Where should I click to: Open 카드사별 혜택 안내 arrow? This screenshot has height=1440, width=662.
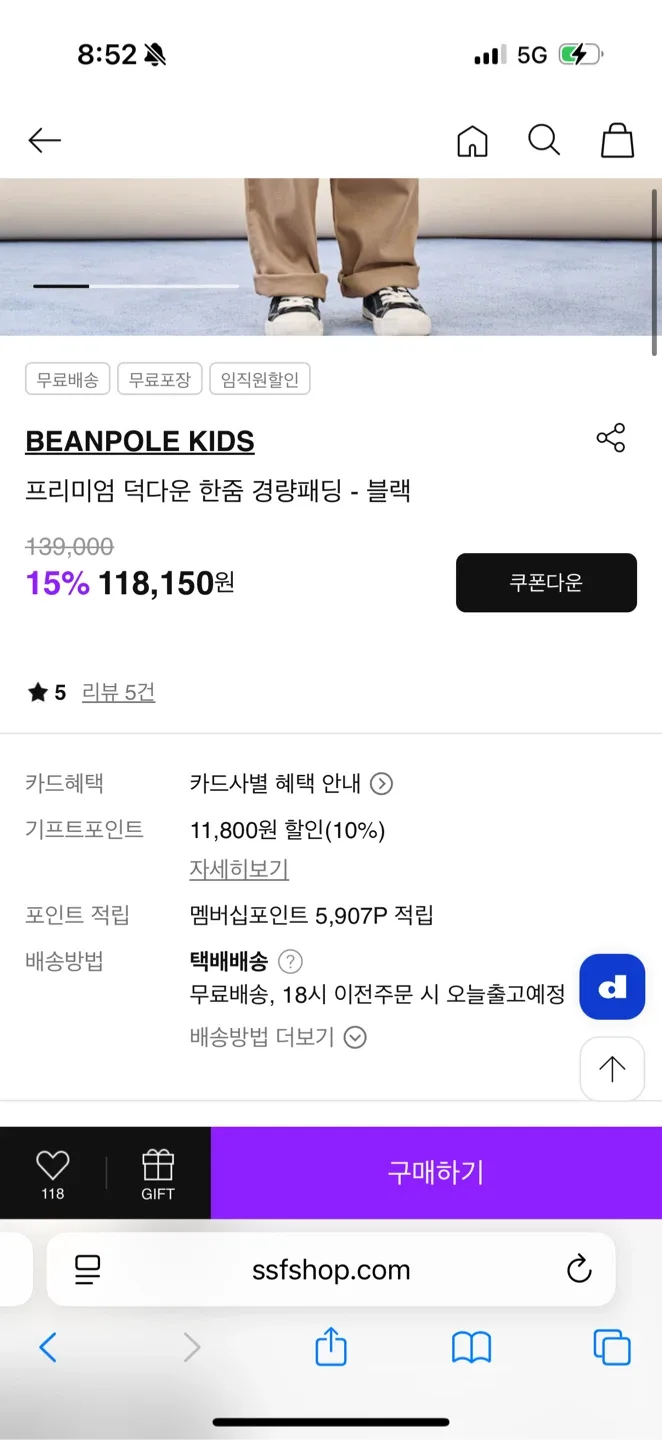coord(381,784)
